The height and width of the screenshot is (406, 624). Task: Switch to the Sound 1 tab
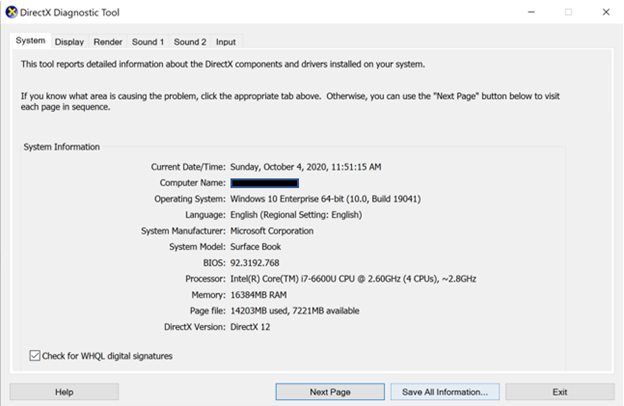click(148, 42)
